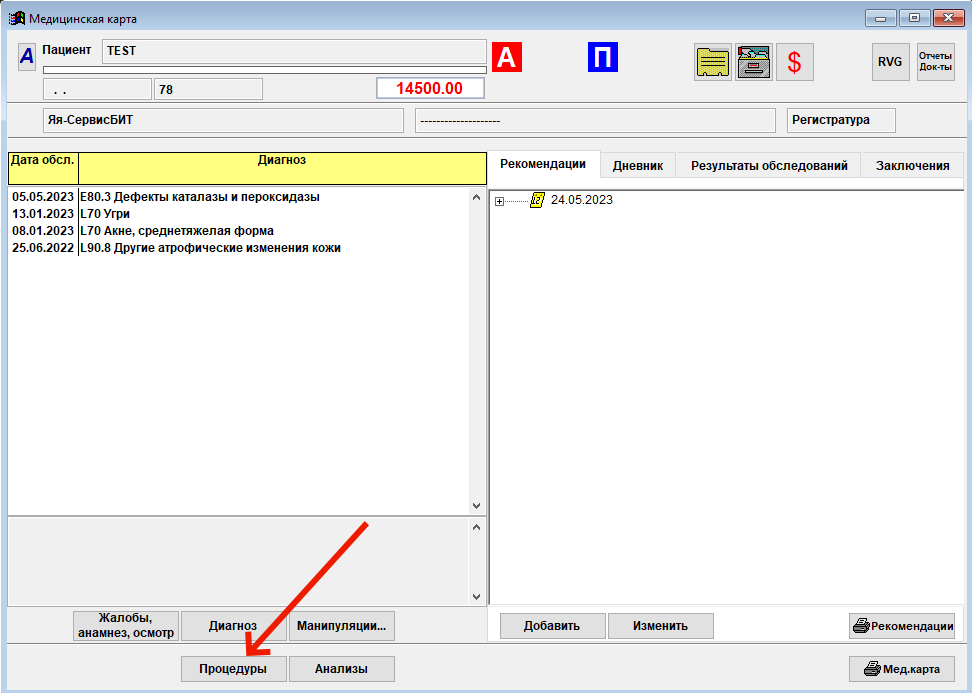The width and height of the screenshot is (972, 693).
Task: Click the Процедуры button
Action: 233,669
